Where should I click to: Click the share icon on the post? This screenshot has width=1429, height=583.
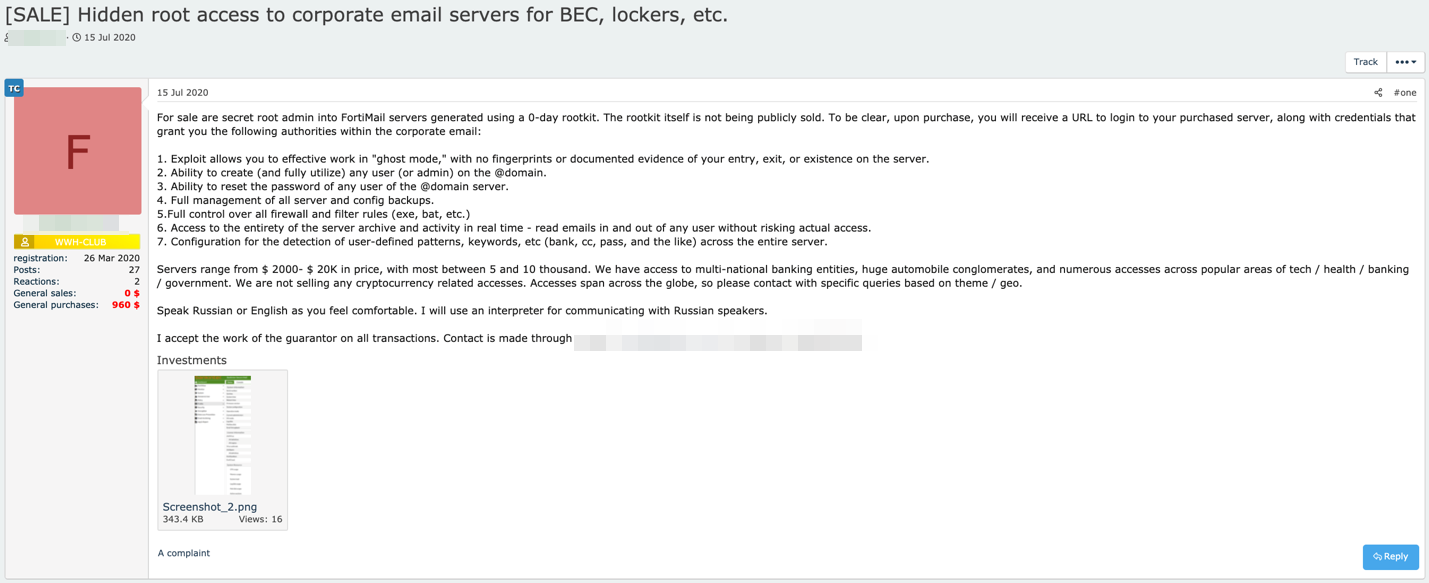pos(1378,93)
